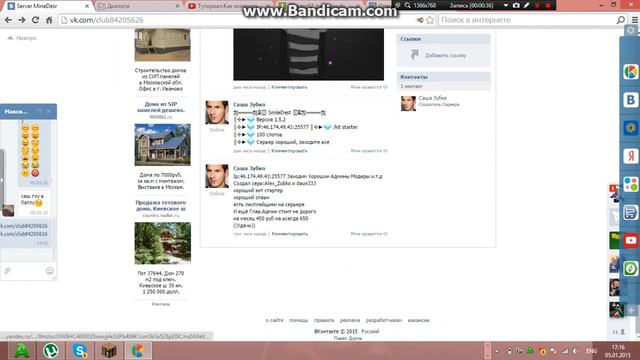Open the blue cart-like sidebar shortcut
Image resolution: width=640 pixels, height=360 pixels.
(x=631, y=212)
